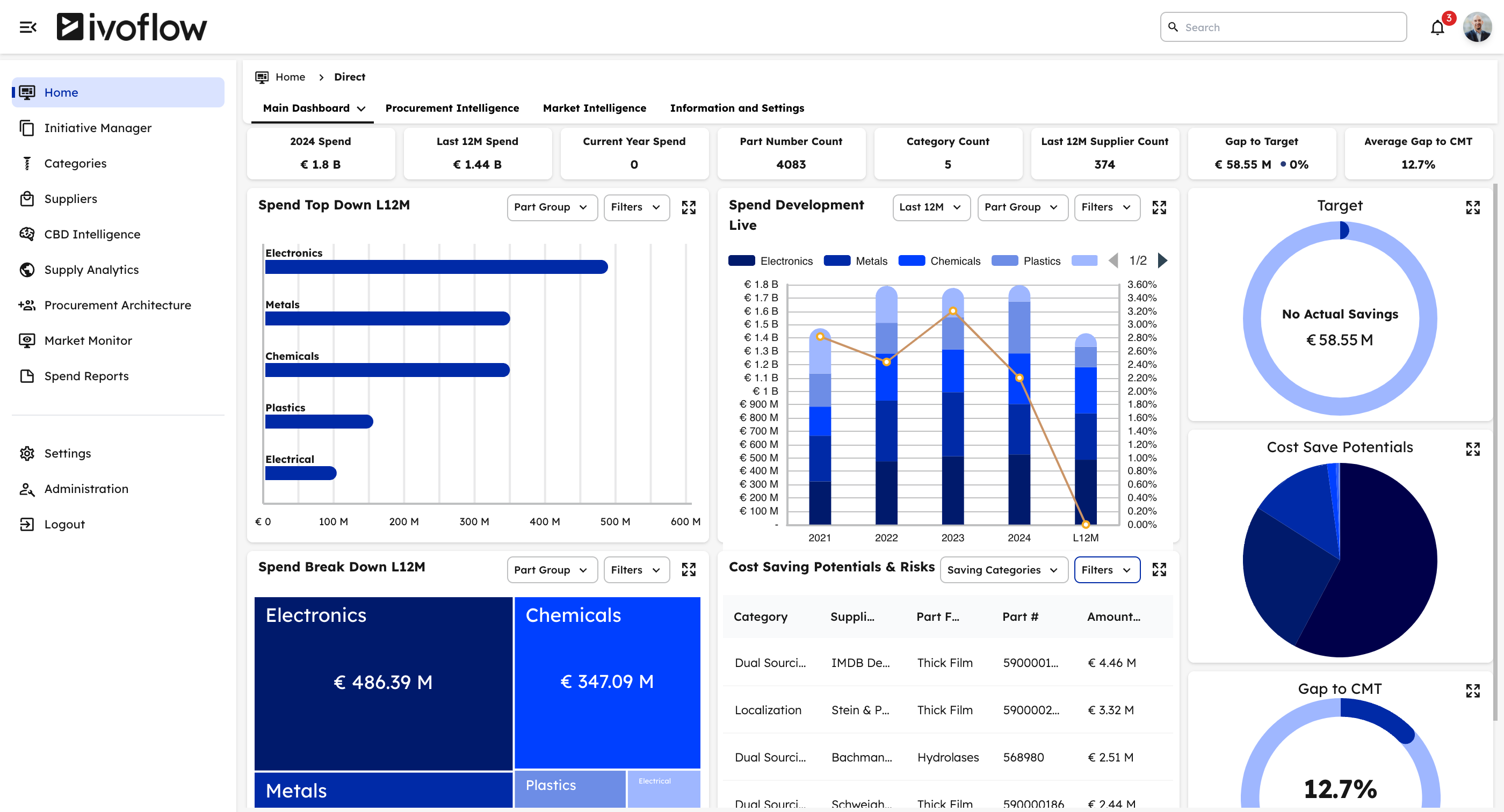
Task: Expand Spend Break Down L12M fullscreen
Action: pos(689,569)
